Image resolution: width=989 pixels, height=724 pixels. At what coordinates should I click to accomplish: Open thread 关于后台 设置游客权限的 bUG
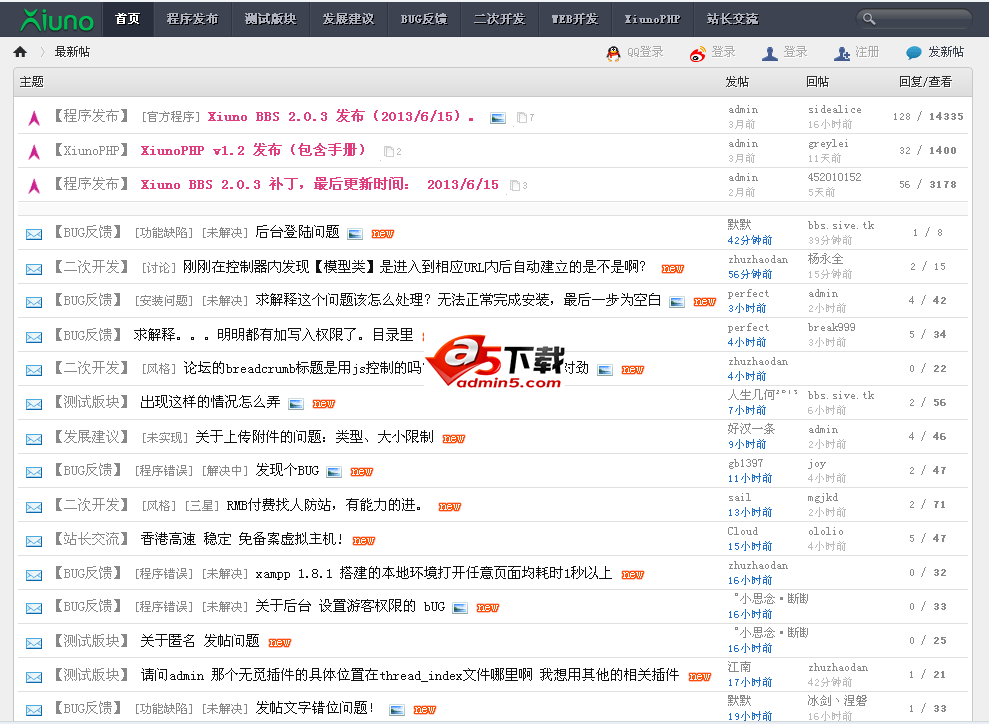point(350,607)
